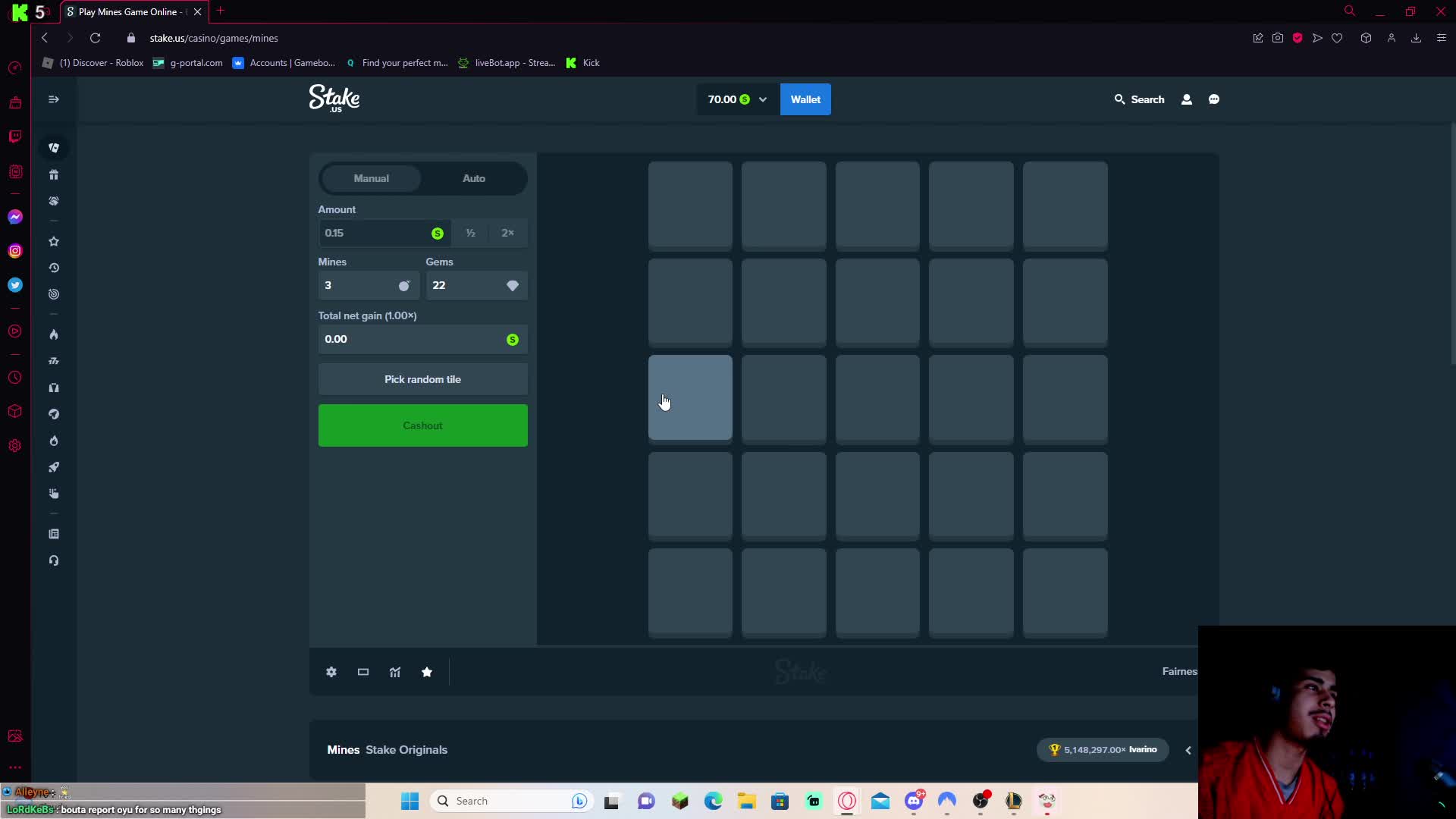Open the site Search
Image resolution: width=1456 pixels, height=819 pixels.
[1139, 99]
